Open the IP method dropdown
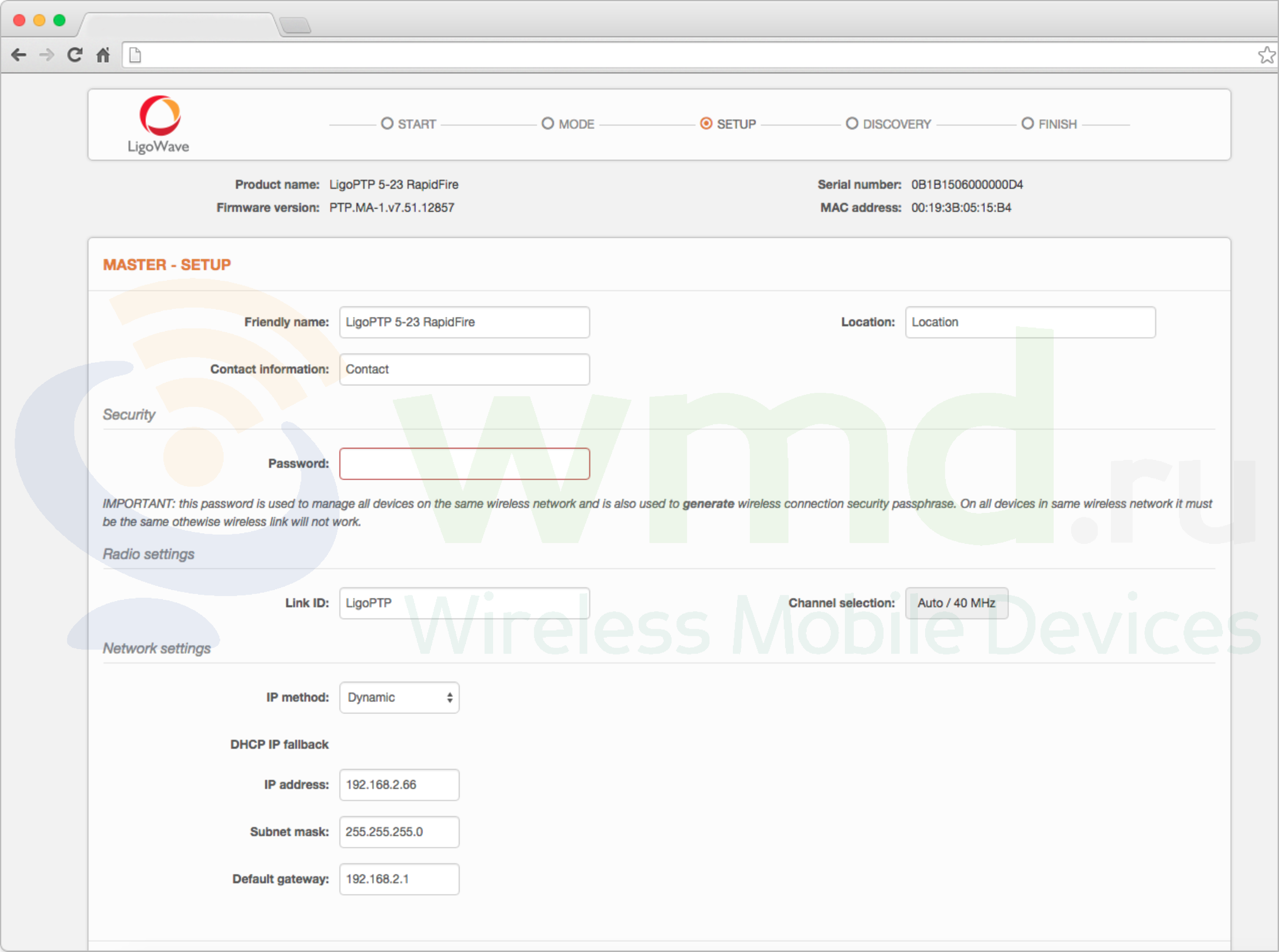This screenshot has width=1279, height=952. [399, 698]
